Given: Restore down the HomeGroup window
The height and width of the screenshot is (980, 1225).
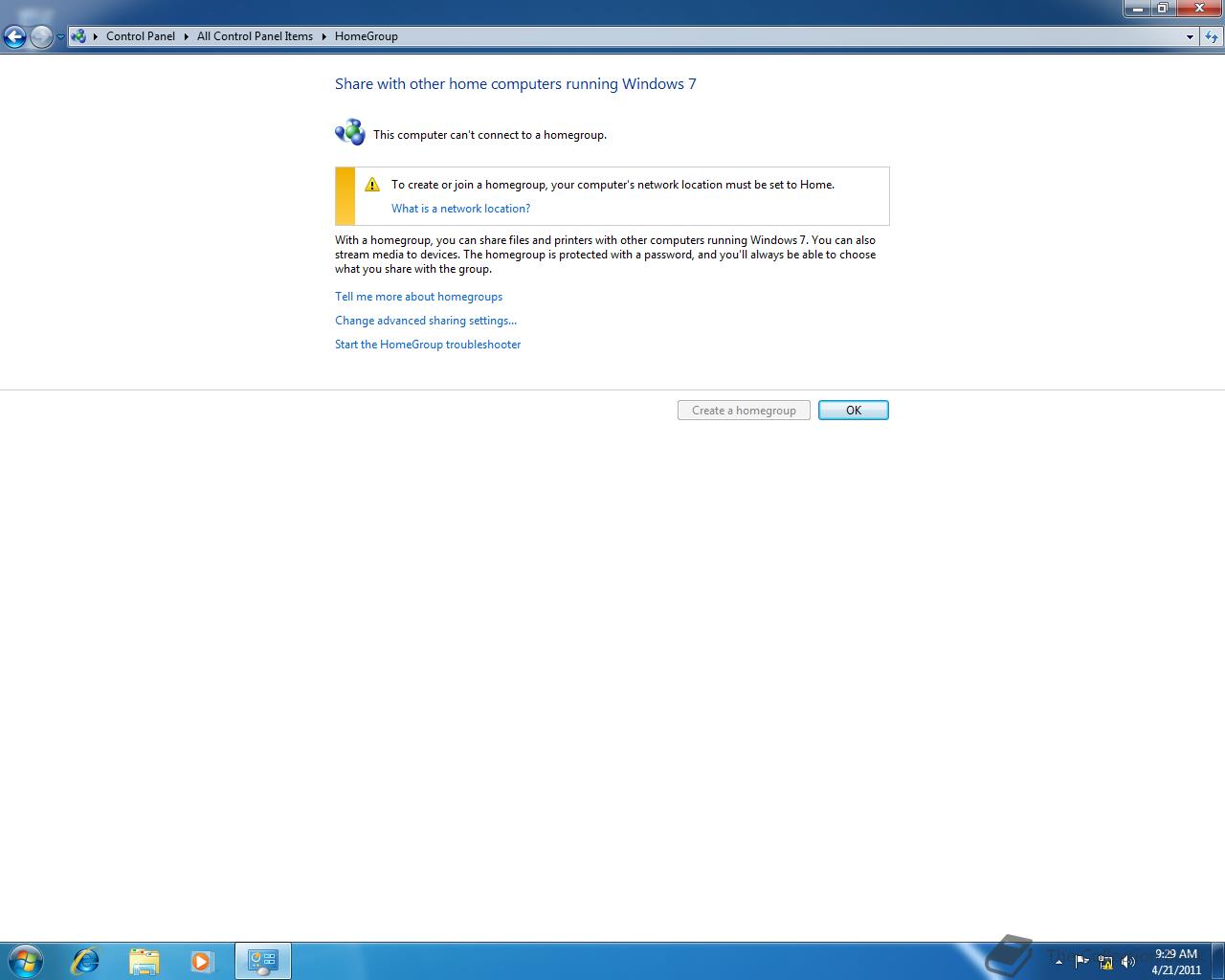Looking at the screenshot, I should click(1162, 9).
